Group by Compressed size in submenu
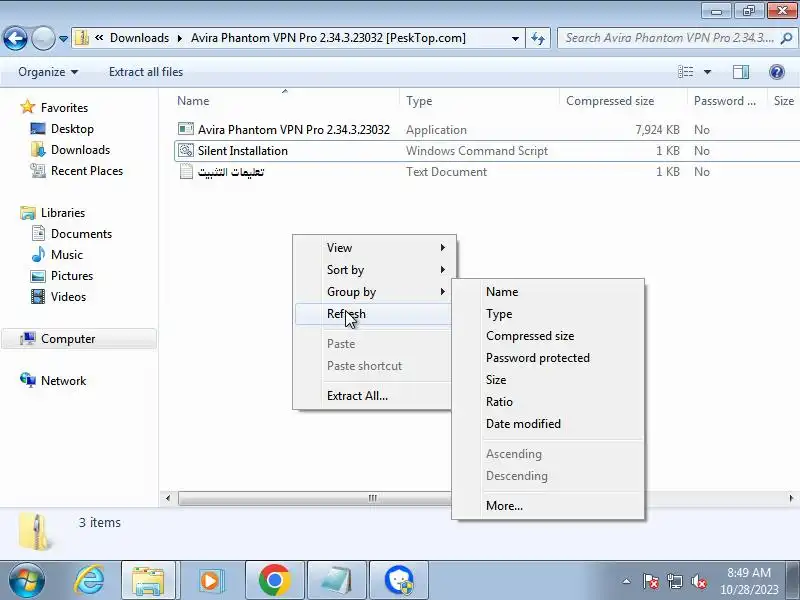Screen dimensions: 800x600 tap(548, 336)
